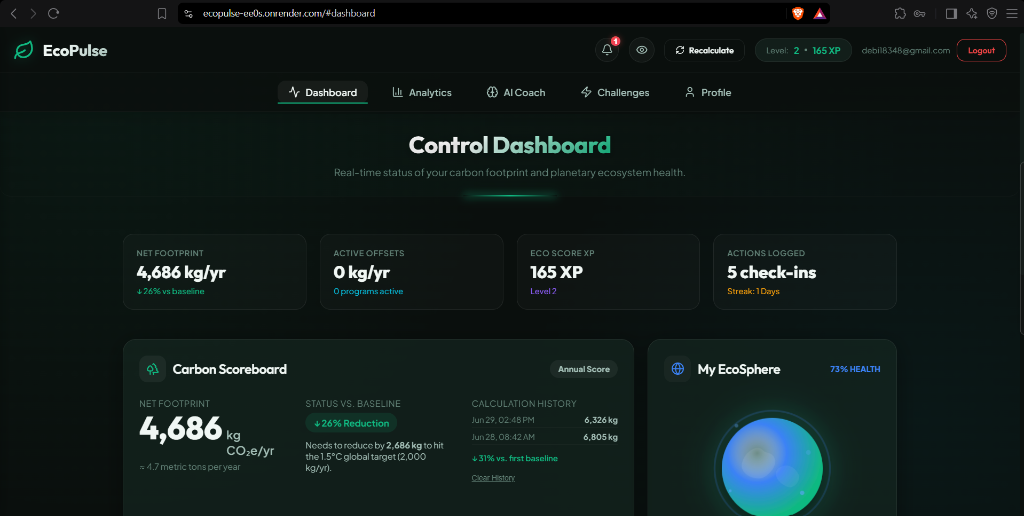Click the EcoSphere planet graphic
Image resolution: width=1024 pixels, height=516 pixels.
coord(772,467)
